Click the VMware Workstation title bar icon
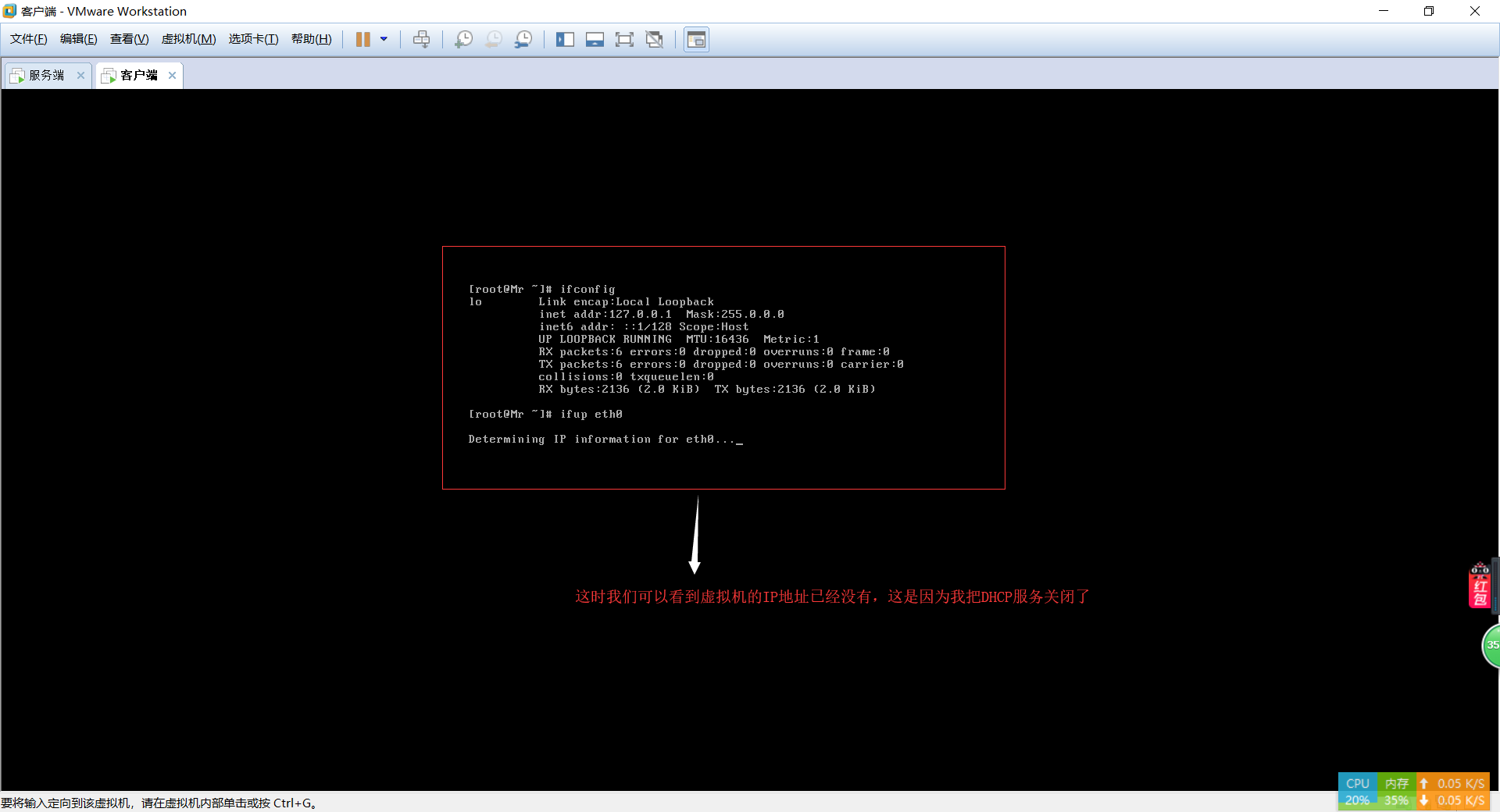This screenshot has height=812, width=1500. tap(9, 11)
